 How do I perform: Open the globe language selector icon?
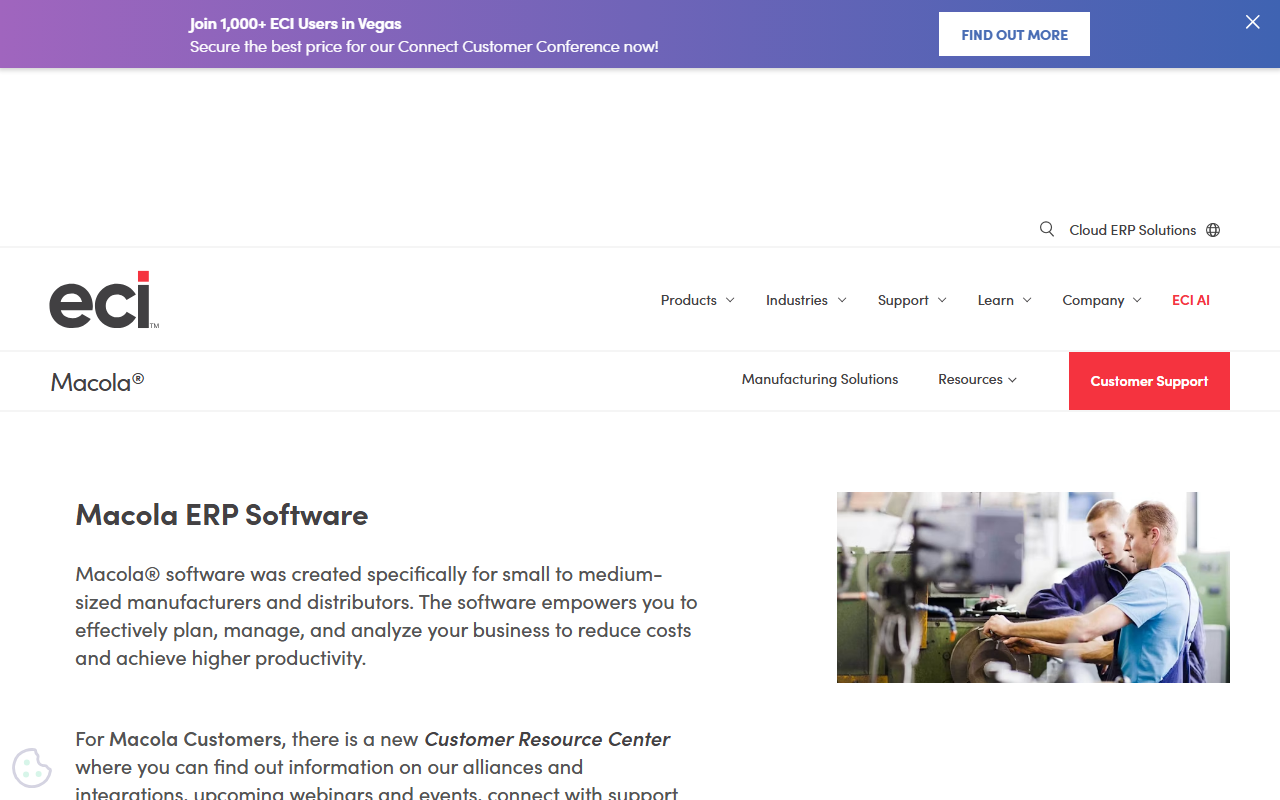click(x=1213, y=230)
